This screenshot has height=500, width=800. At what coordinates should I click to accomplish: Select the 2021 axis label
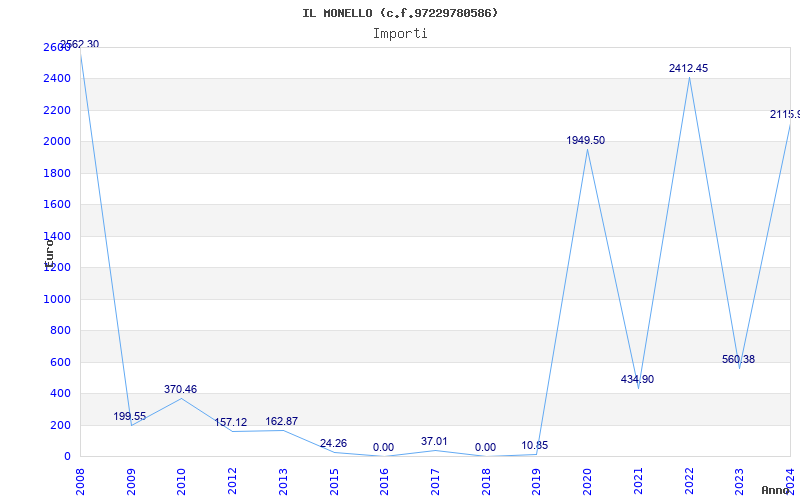tap(638, 481)
